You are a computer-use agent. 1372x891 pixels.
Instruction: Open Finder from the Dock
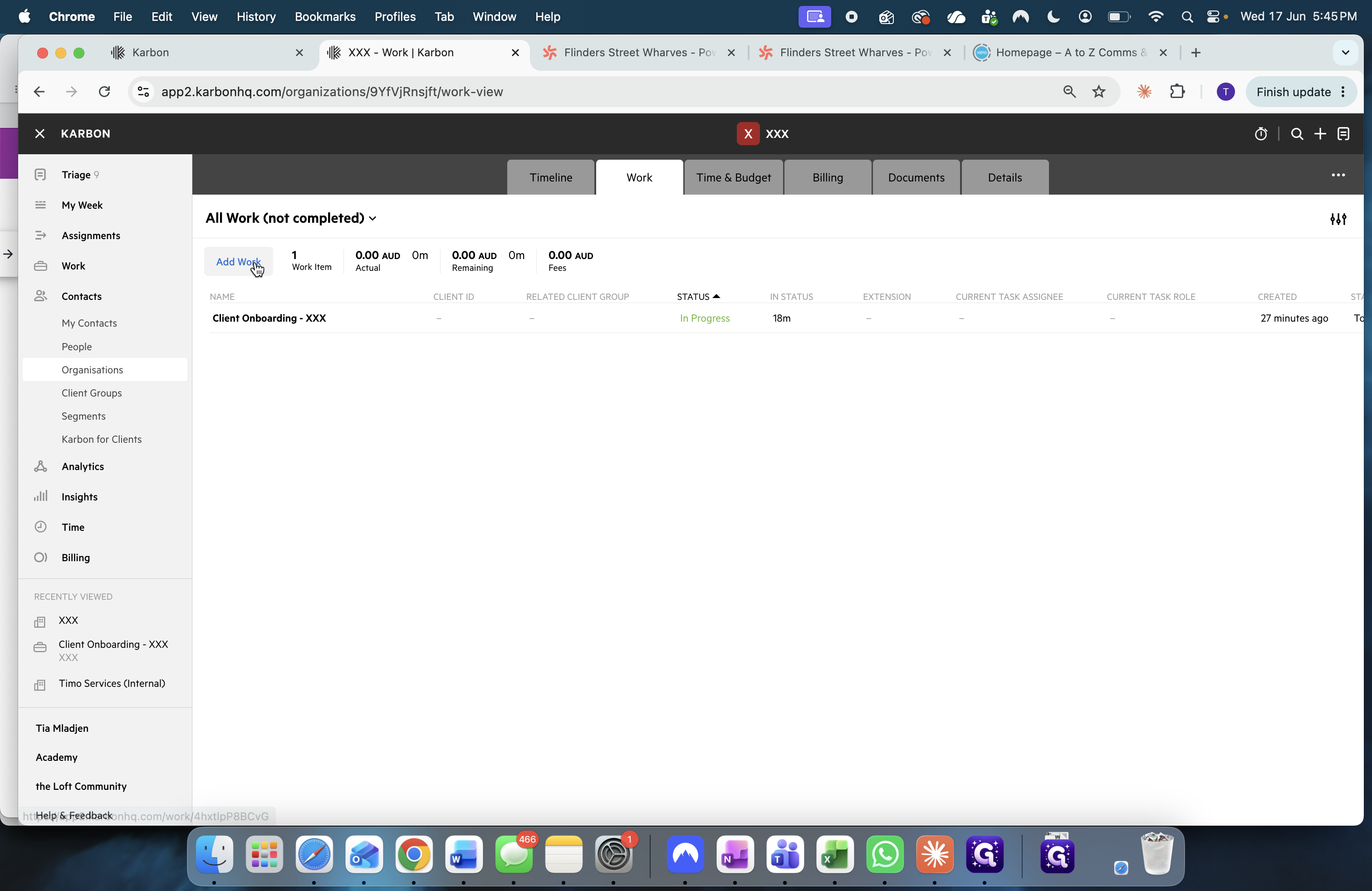pos(215,855)
